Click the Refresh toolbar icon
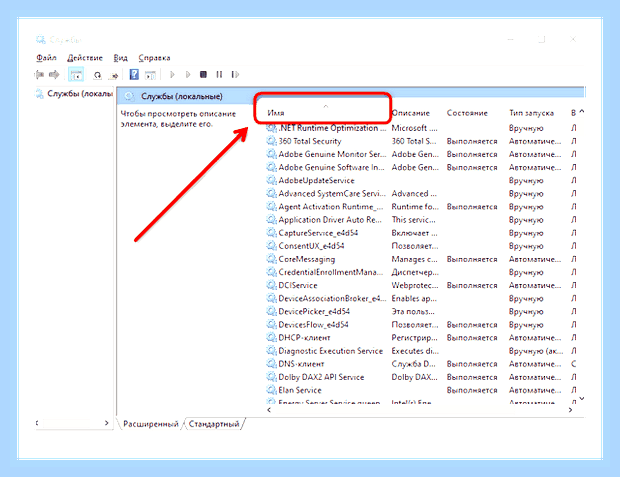This screenshot has height=477, width=620. [97, 75]
